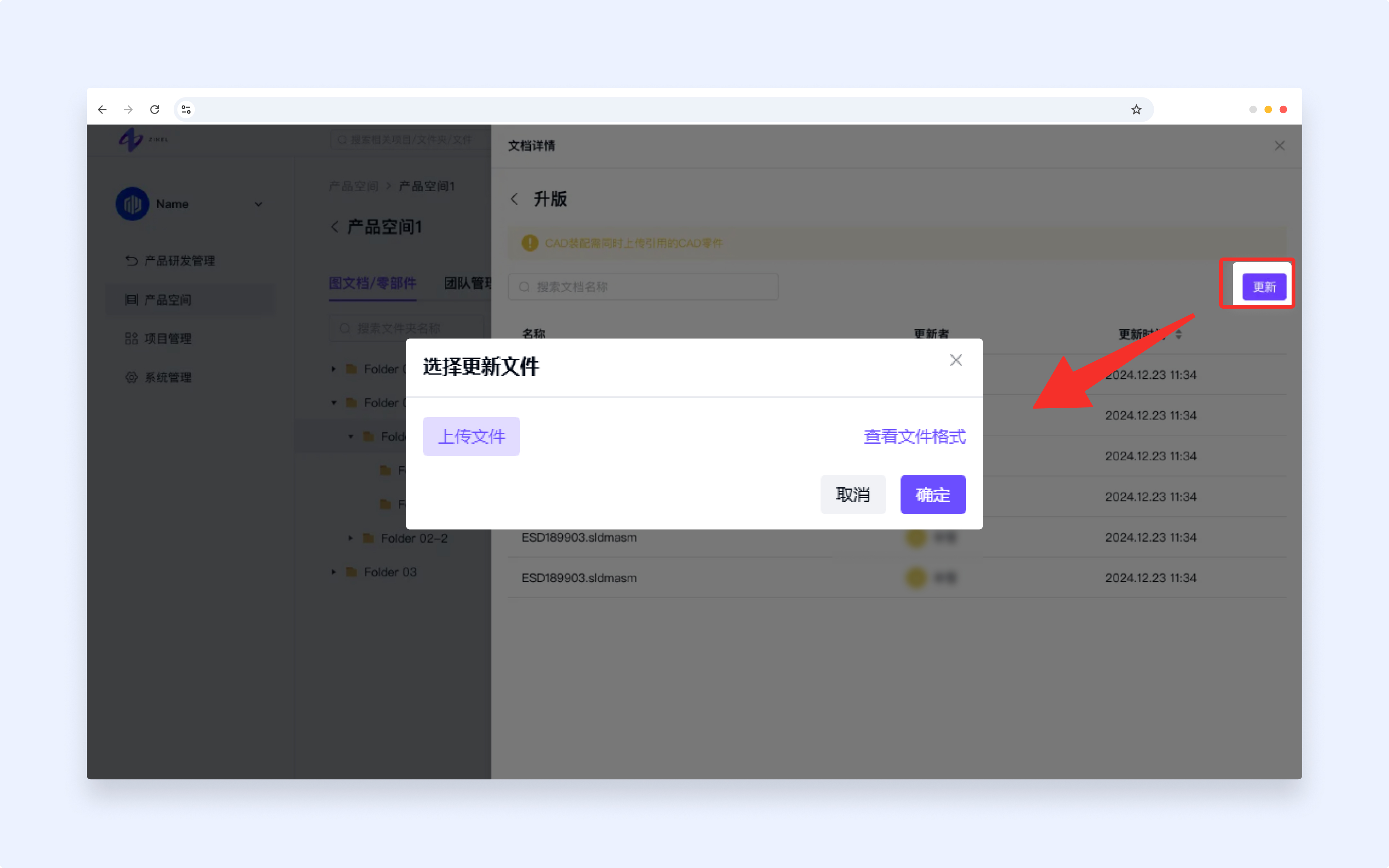
Task: Open the Name account dropdown chevron
Action: pos(259,204)
